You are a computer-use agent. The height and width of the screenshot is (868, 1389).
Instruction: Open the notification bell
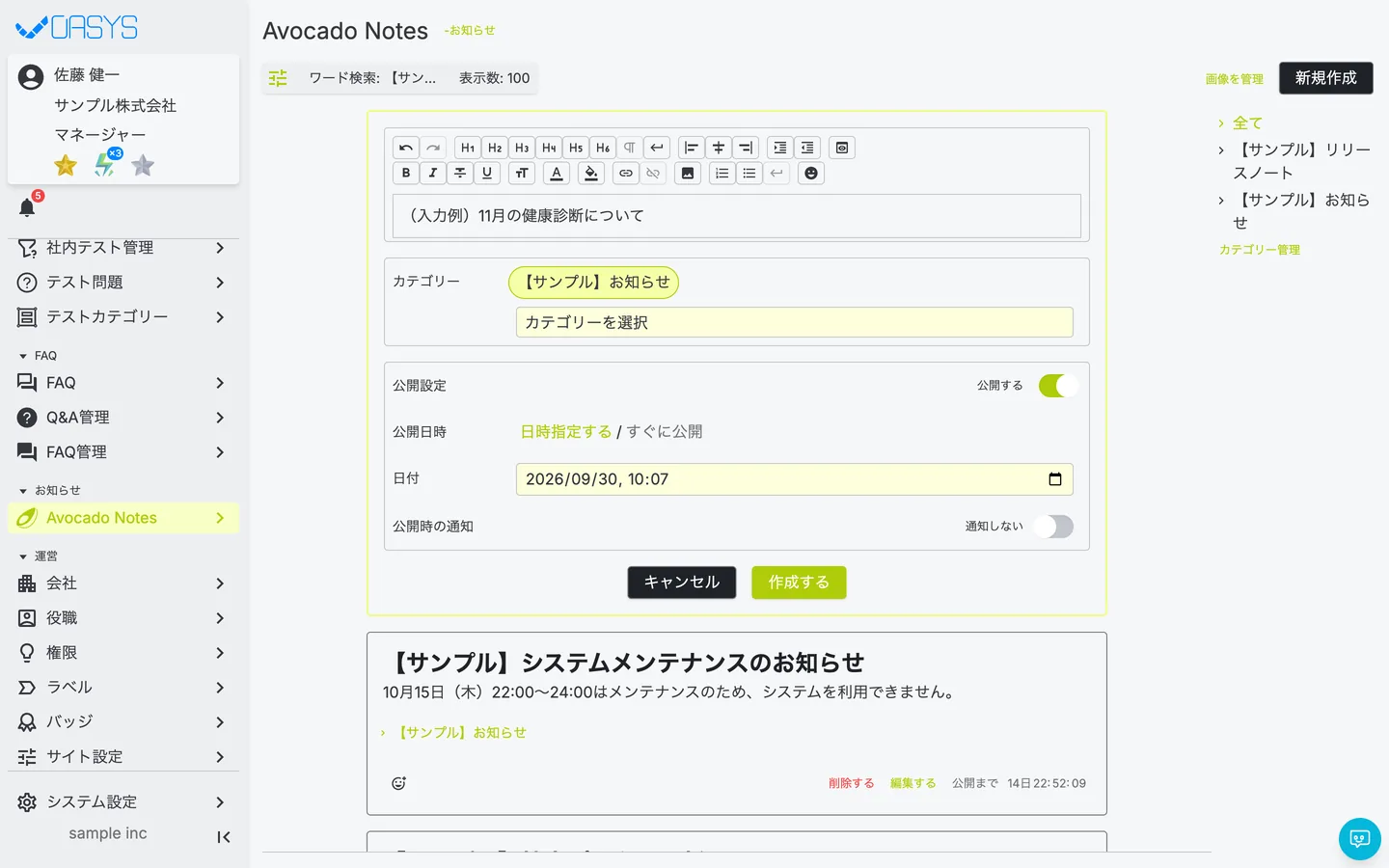tap(27, 207)
